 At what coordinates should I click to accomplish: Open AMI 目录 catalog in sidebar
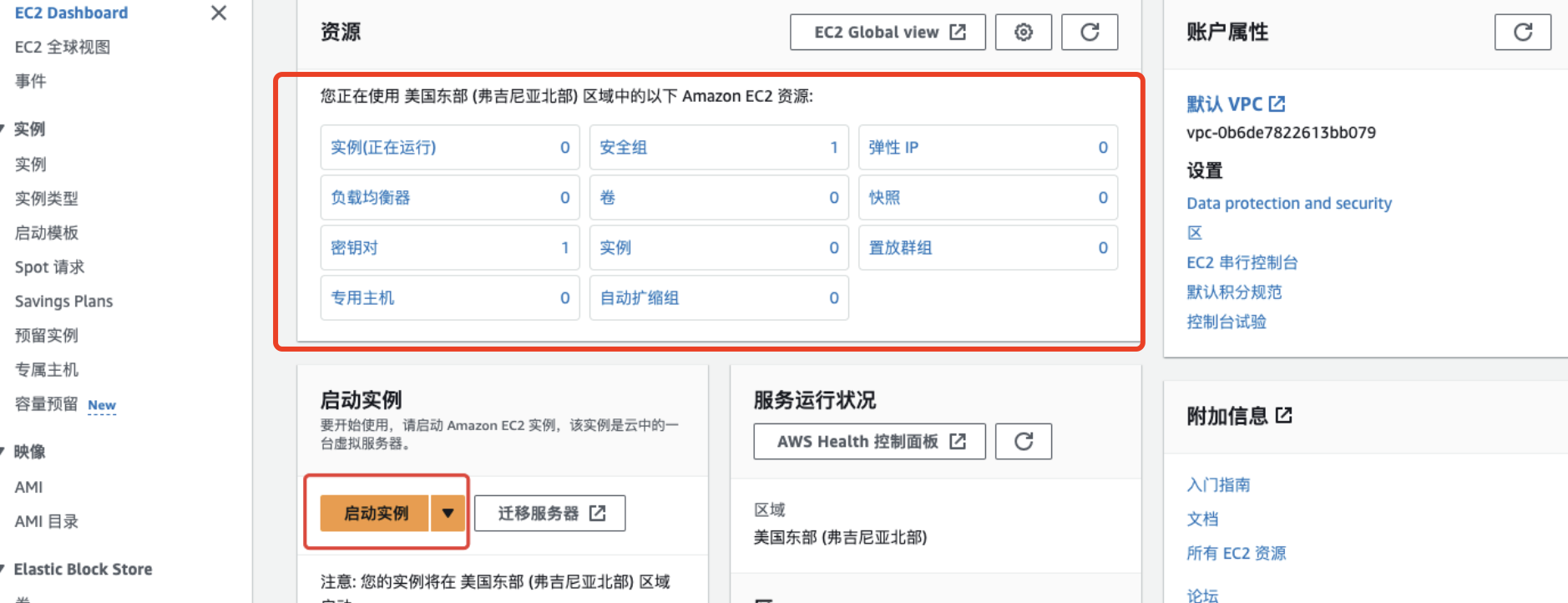(x=47, y=521)
